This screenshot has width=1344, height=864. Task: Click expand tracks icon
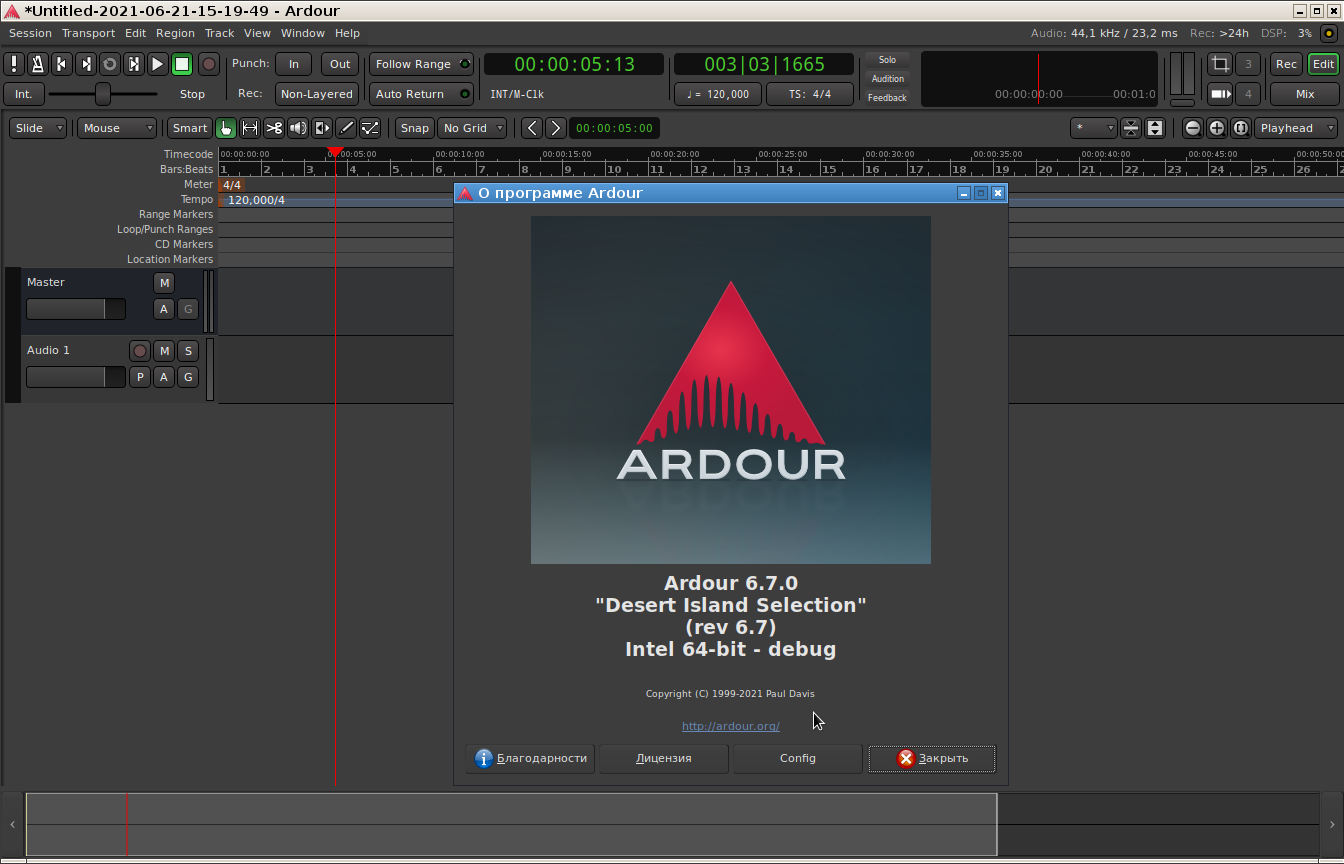[1155, 128]
